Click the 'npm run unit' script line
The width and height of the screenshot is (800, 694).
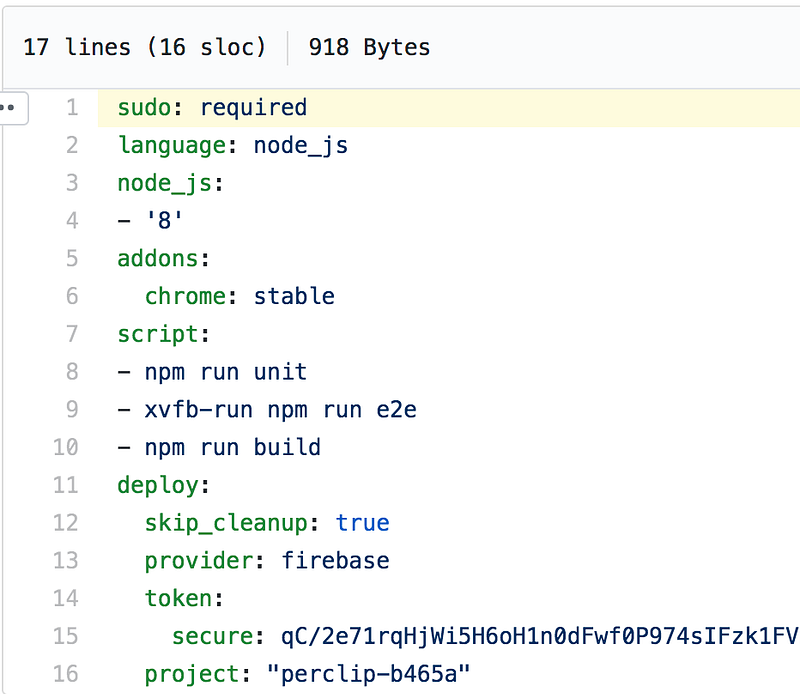pos(212,372)
